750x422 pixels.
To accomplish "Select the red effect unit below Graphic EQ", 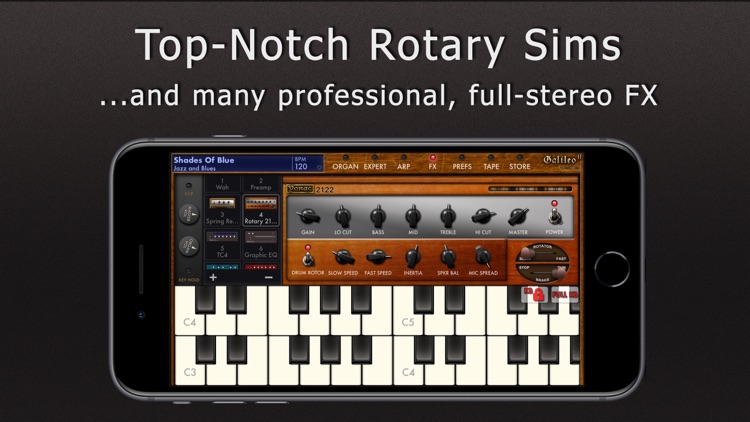I will tap(261, 267).
